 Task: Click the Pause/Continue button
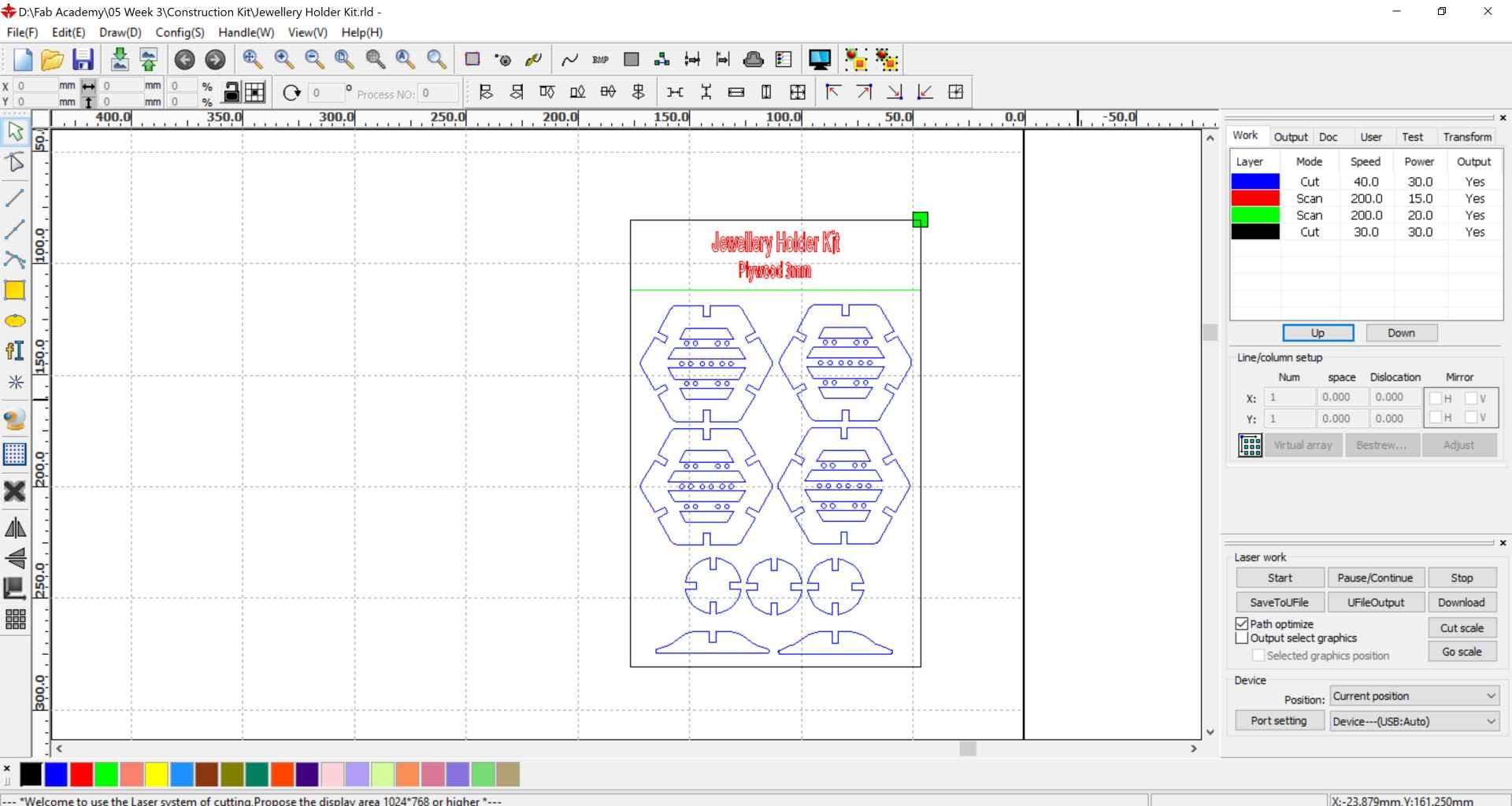pyautogui.click(x=1375, y=578)
